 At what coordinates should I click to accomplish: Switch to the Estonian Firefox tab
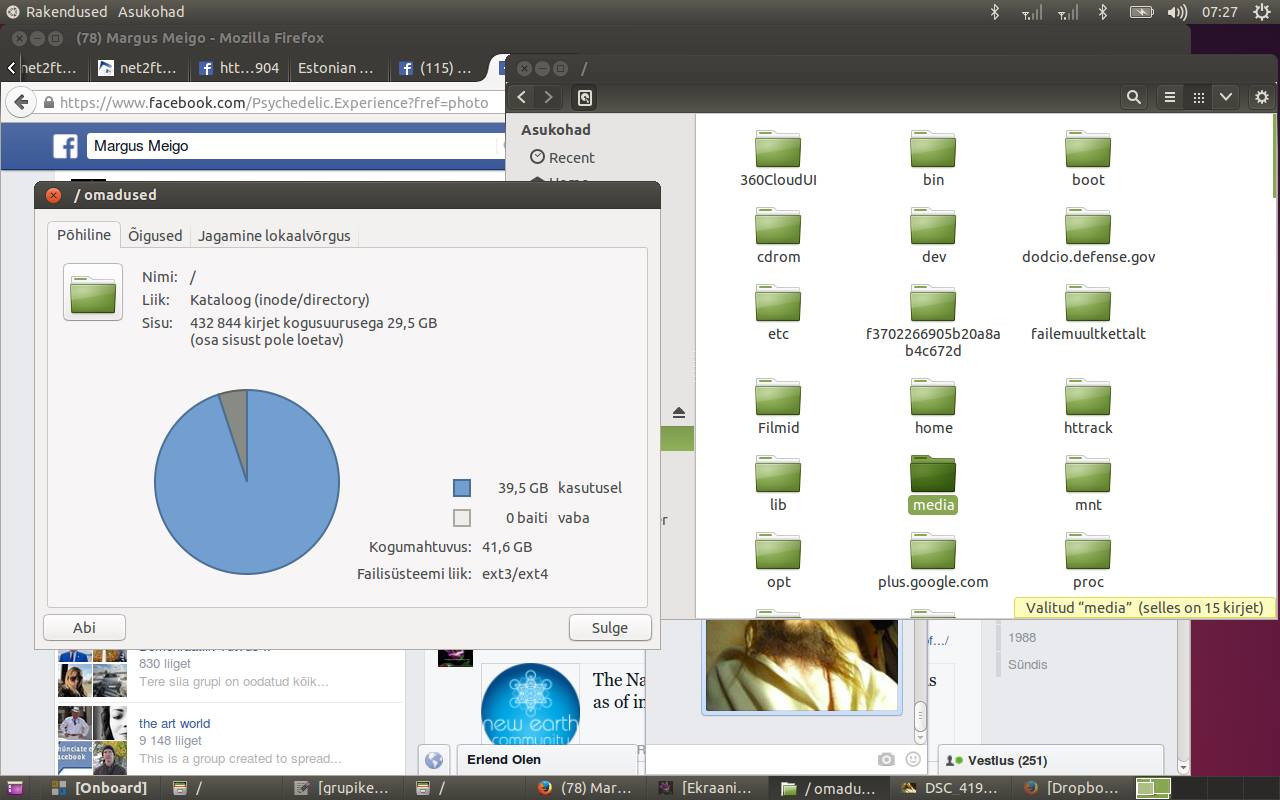coord(336,68)
